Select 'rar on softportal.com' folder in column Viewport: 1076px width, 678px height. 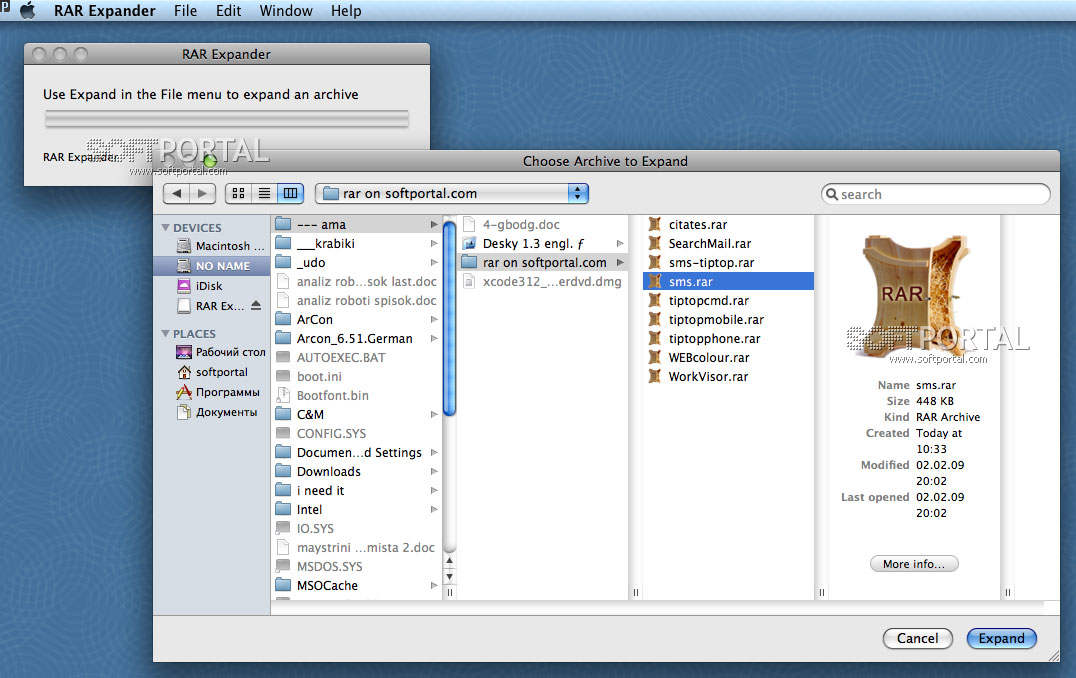[543, 263]
